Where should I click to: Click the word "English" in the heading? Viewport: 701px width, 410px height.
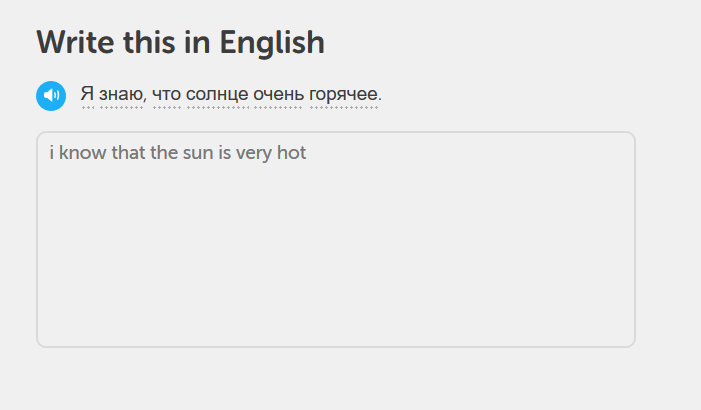pos(272,42)
